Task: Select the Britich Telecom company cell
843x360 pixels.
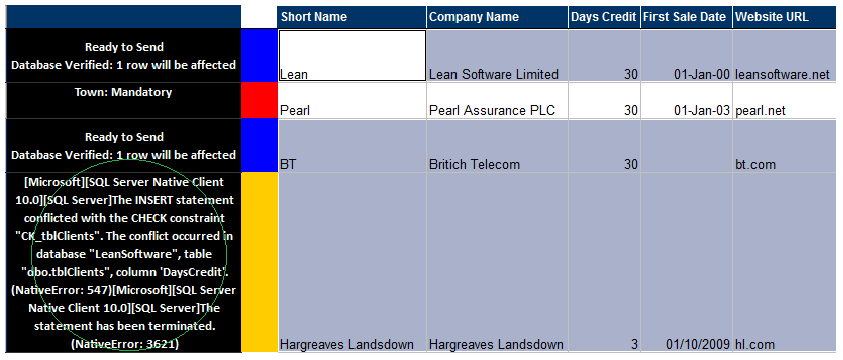Action: [497, 146]
